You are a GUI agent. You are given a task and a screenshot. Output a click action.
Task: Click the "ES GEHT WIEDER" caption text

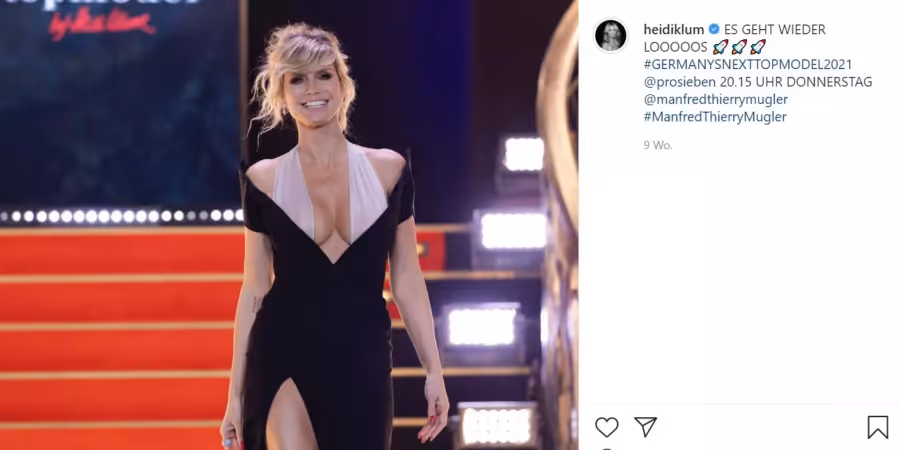coord(775,30)
